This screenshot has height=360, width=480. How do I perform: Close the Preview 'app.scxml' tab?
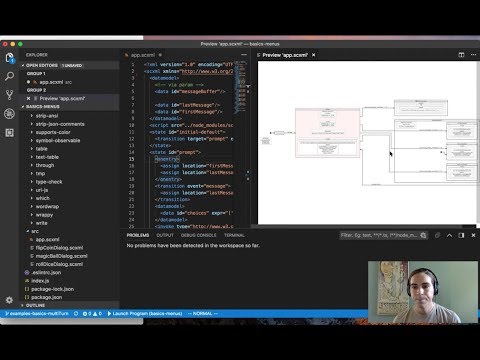[314, 55]
